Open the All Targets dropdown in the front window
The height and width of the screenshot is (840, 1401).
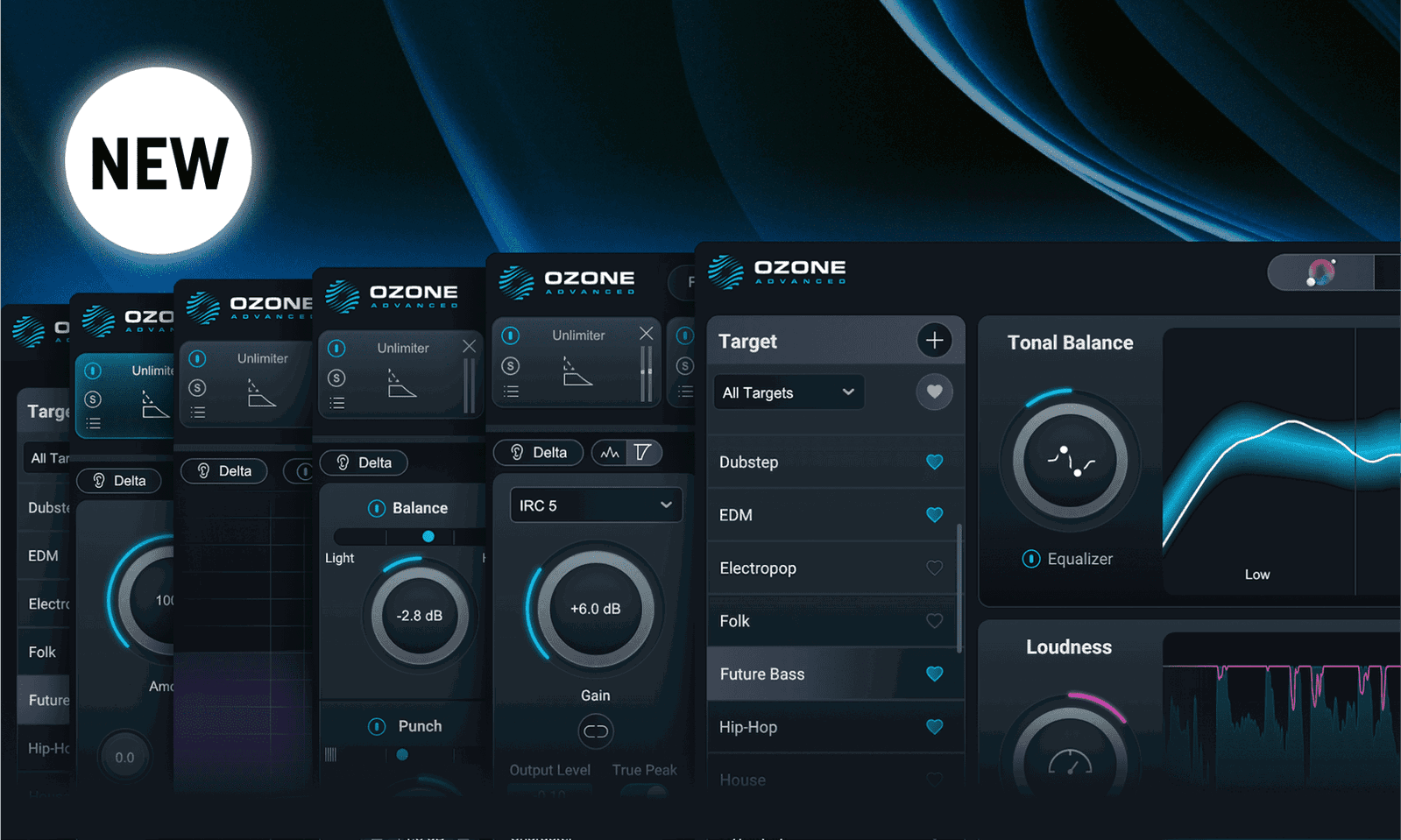[x=789, y=392]
